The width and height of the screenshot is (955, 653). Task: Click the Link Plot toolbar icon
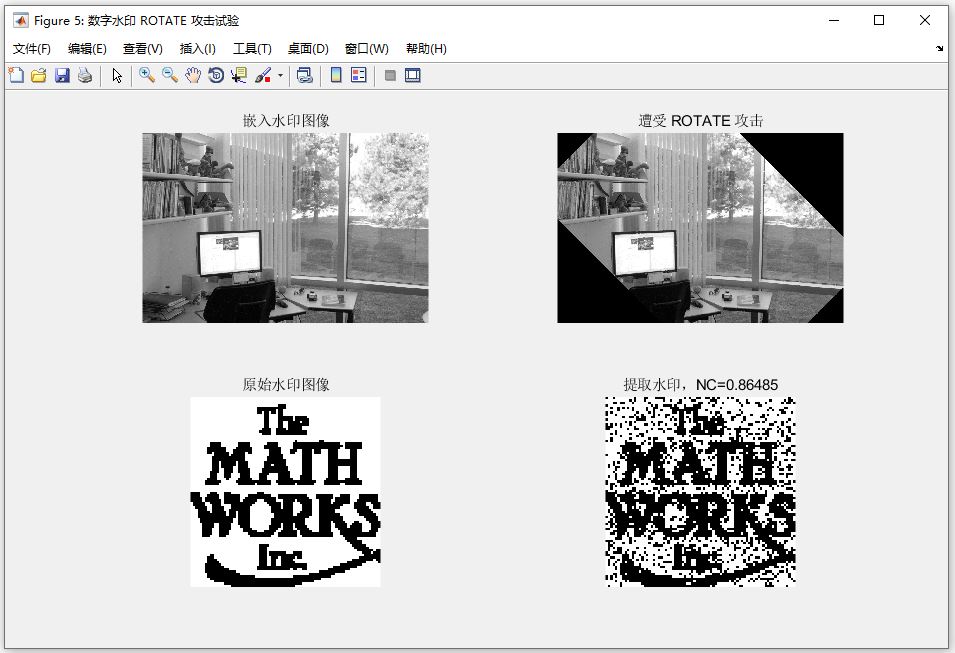(305, 76)
